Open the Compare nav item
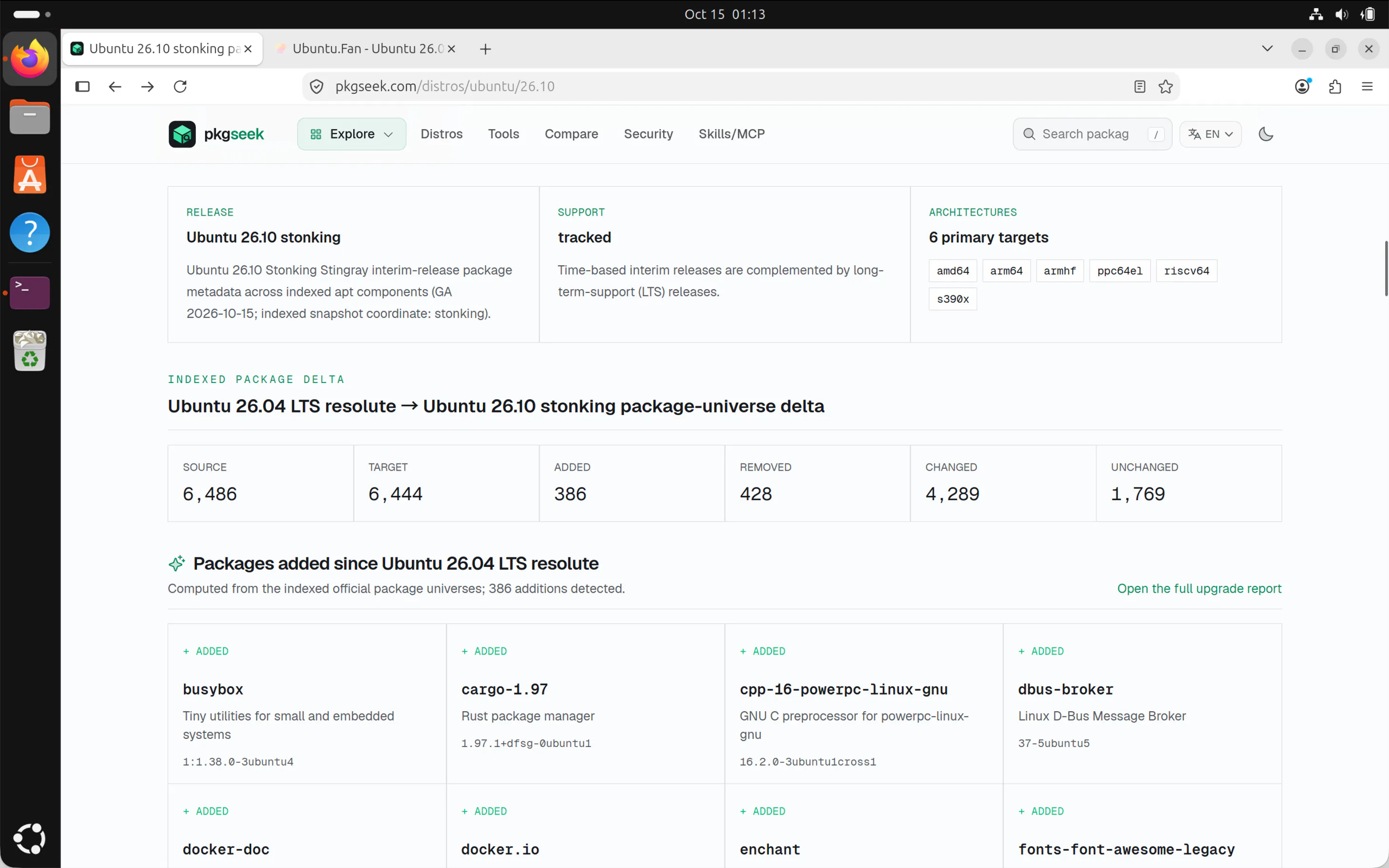Image resolution: width=1389 pixels, height=868 pixels. tap(572, 134)
